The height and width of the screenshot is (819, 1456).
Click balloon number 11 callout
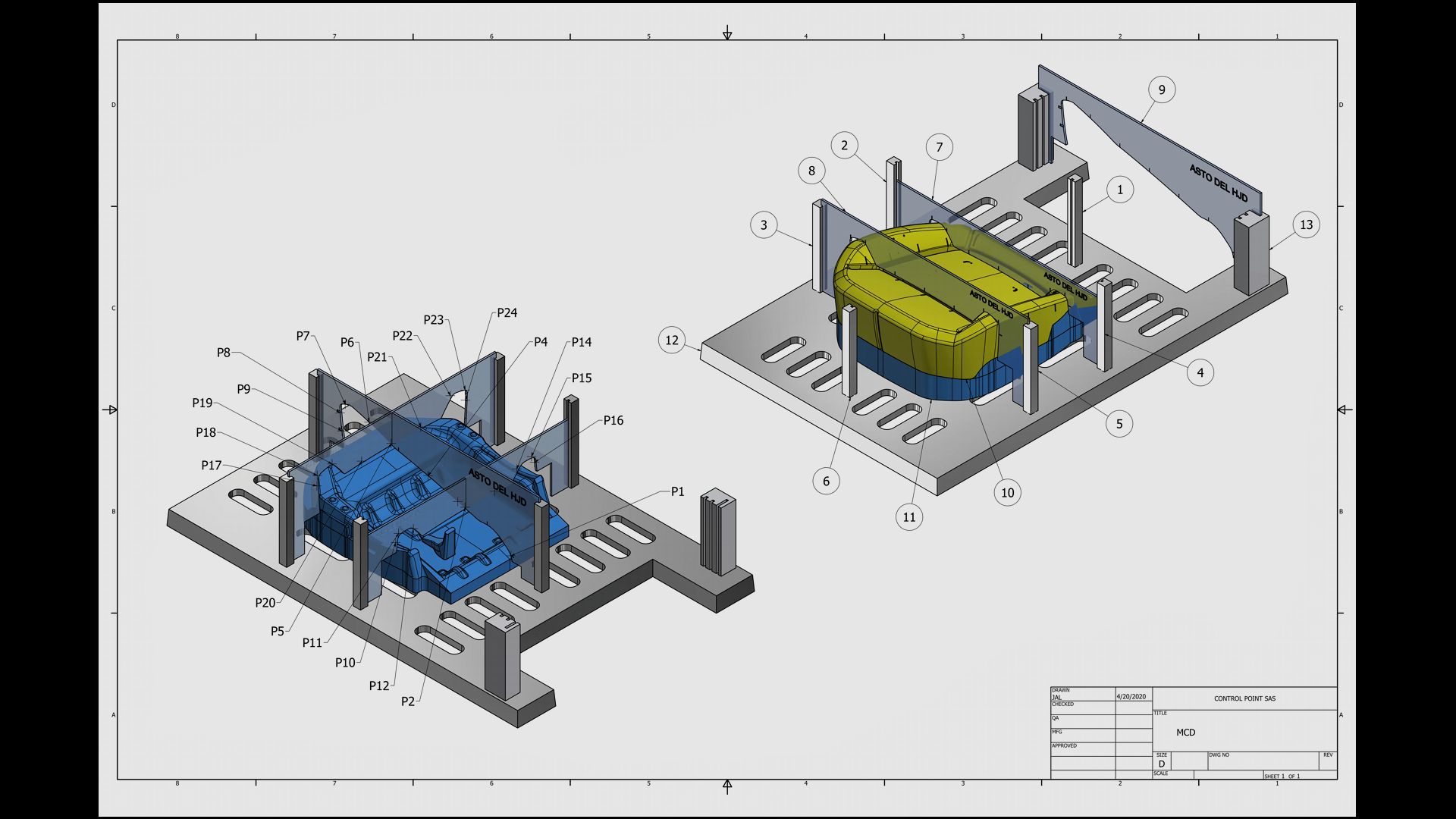(x=909, y=517)
